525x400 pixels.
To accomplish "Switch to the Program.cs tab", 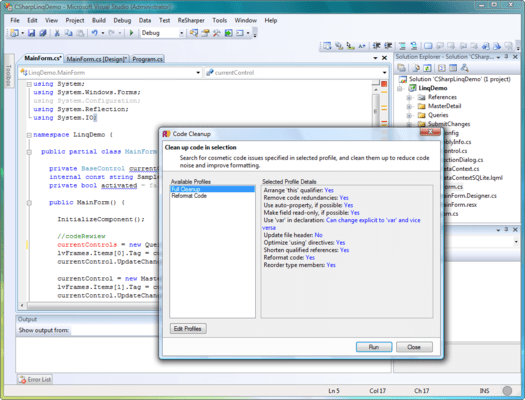I will [x=147, y=59].
